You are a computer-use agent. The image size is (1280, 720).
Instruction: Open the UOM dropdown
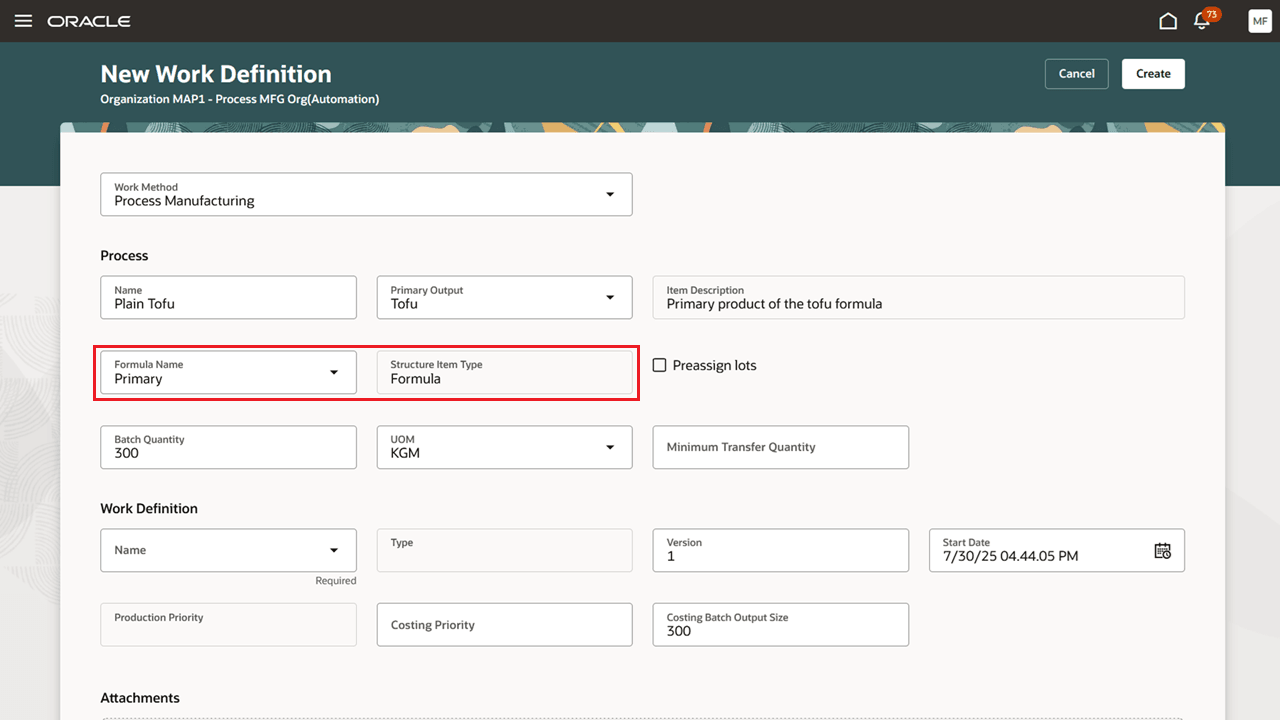pyautogui.click(x=610, y=447)
